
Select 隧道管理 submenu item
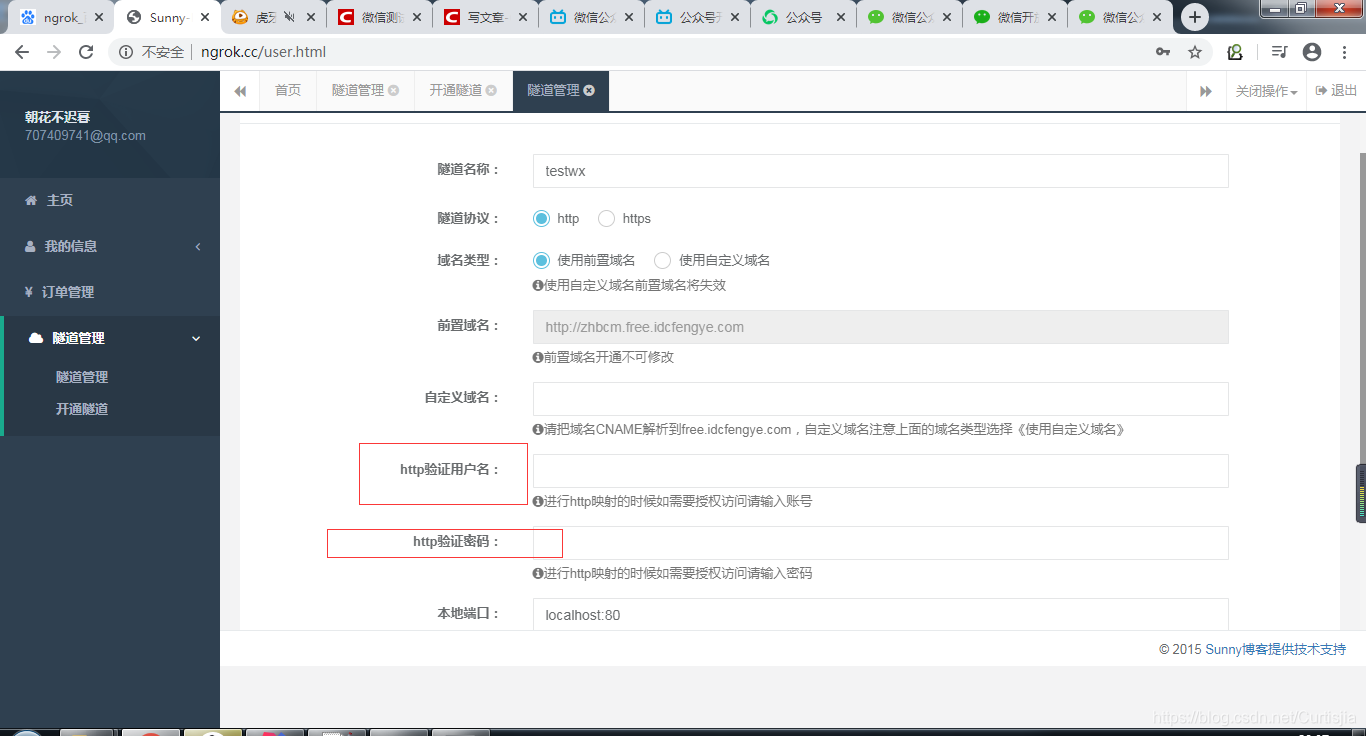point(82,377)
